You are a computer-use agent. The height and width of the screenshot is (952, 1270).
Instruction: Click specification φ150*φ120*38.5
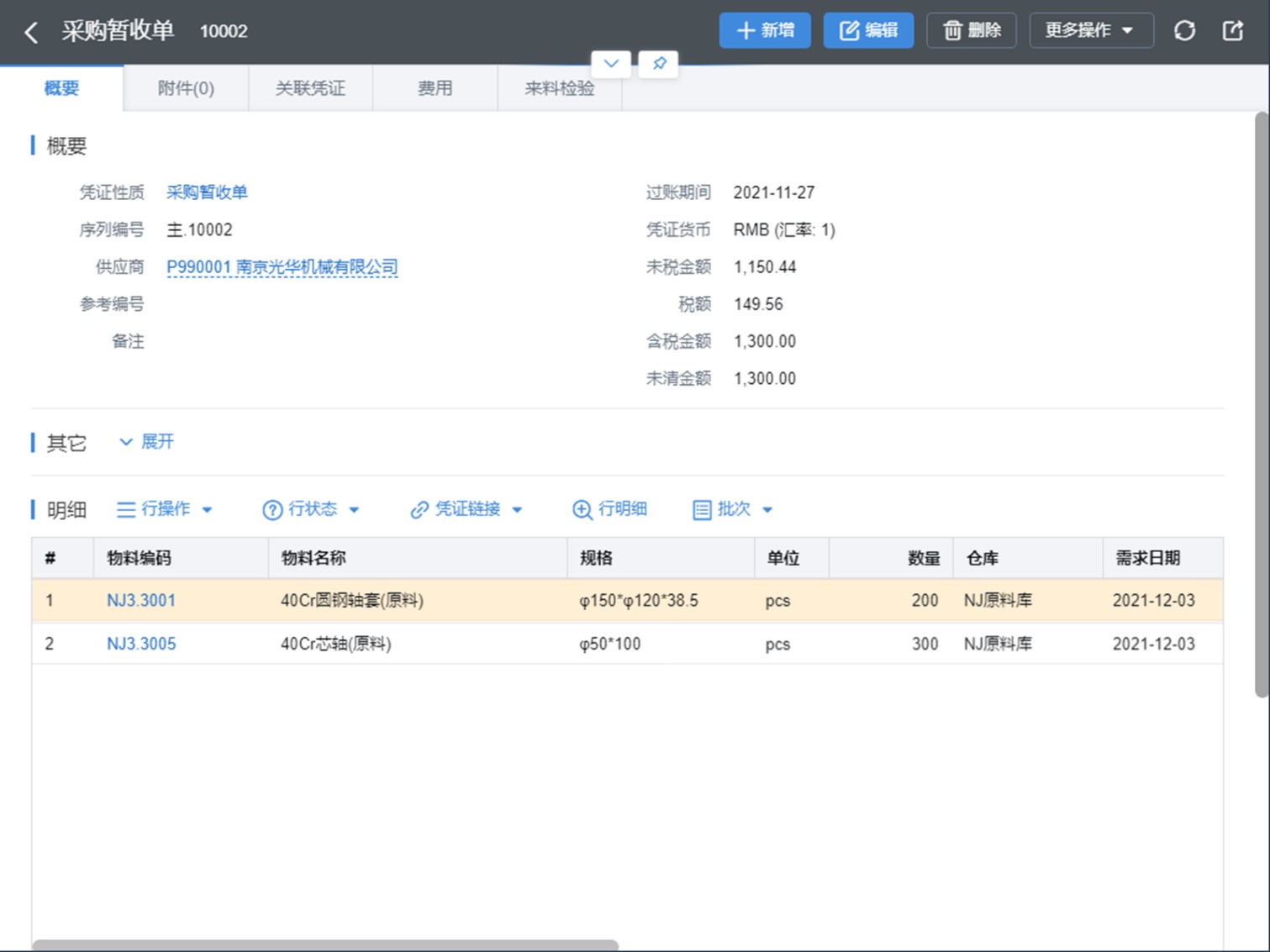click(639, 601)
